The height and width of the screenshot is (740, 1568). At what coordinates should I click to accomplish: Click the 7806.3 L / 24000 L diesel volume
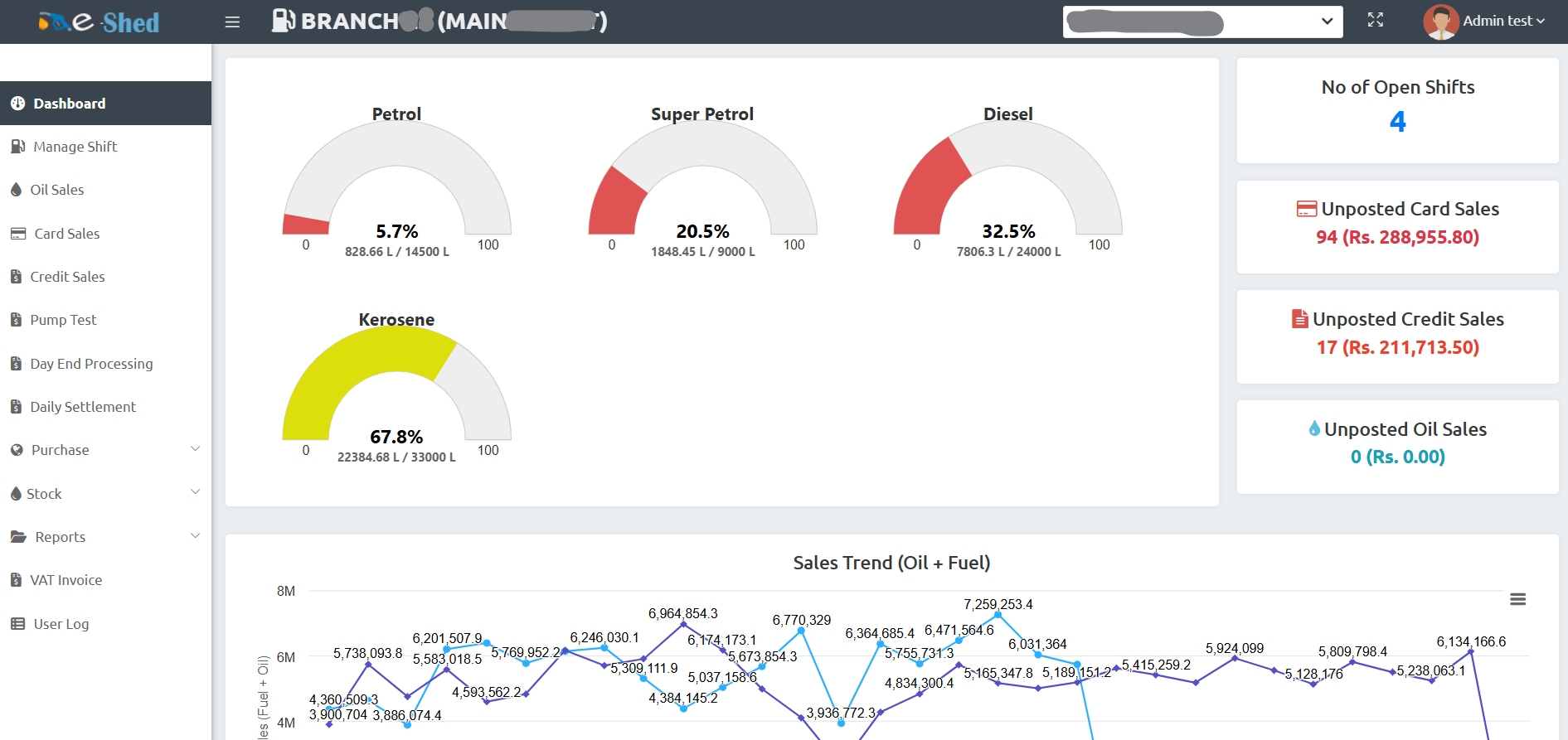1008,252
